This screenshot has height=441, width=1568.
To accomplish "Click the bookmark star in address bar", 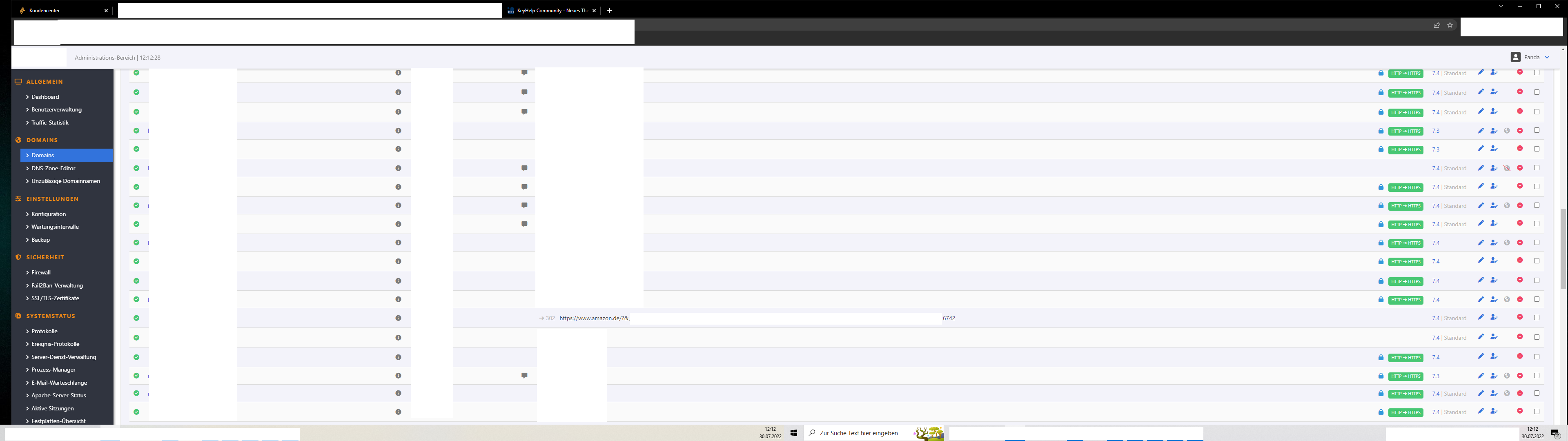I will [1450, 26].
